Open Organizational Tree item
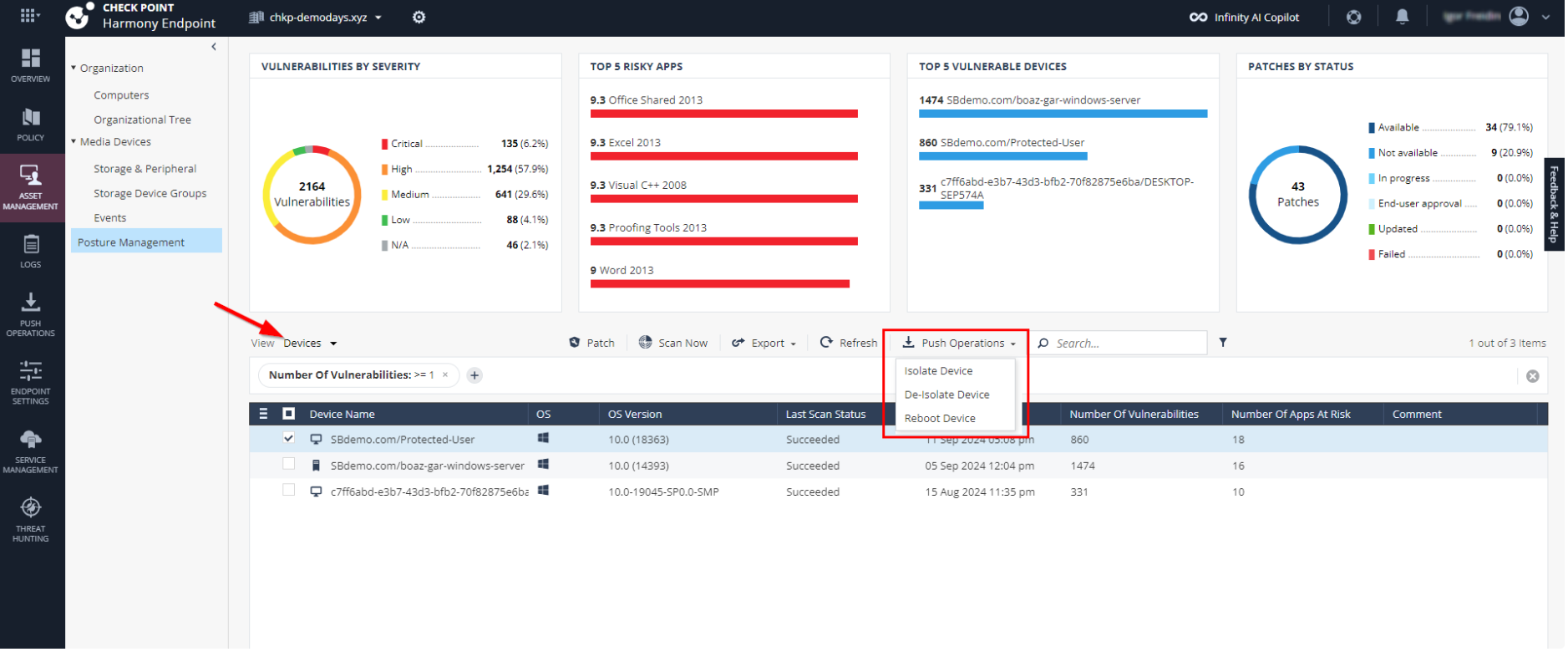The width and height of the screenshot is (1568, 657). point(142,120)
